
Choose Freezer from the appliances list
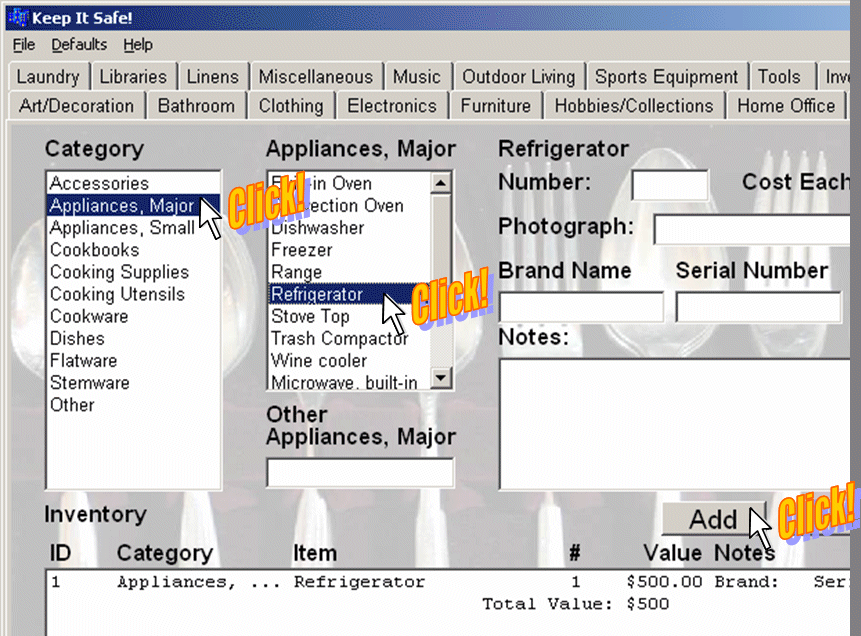tap(349, 250)
